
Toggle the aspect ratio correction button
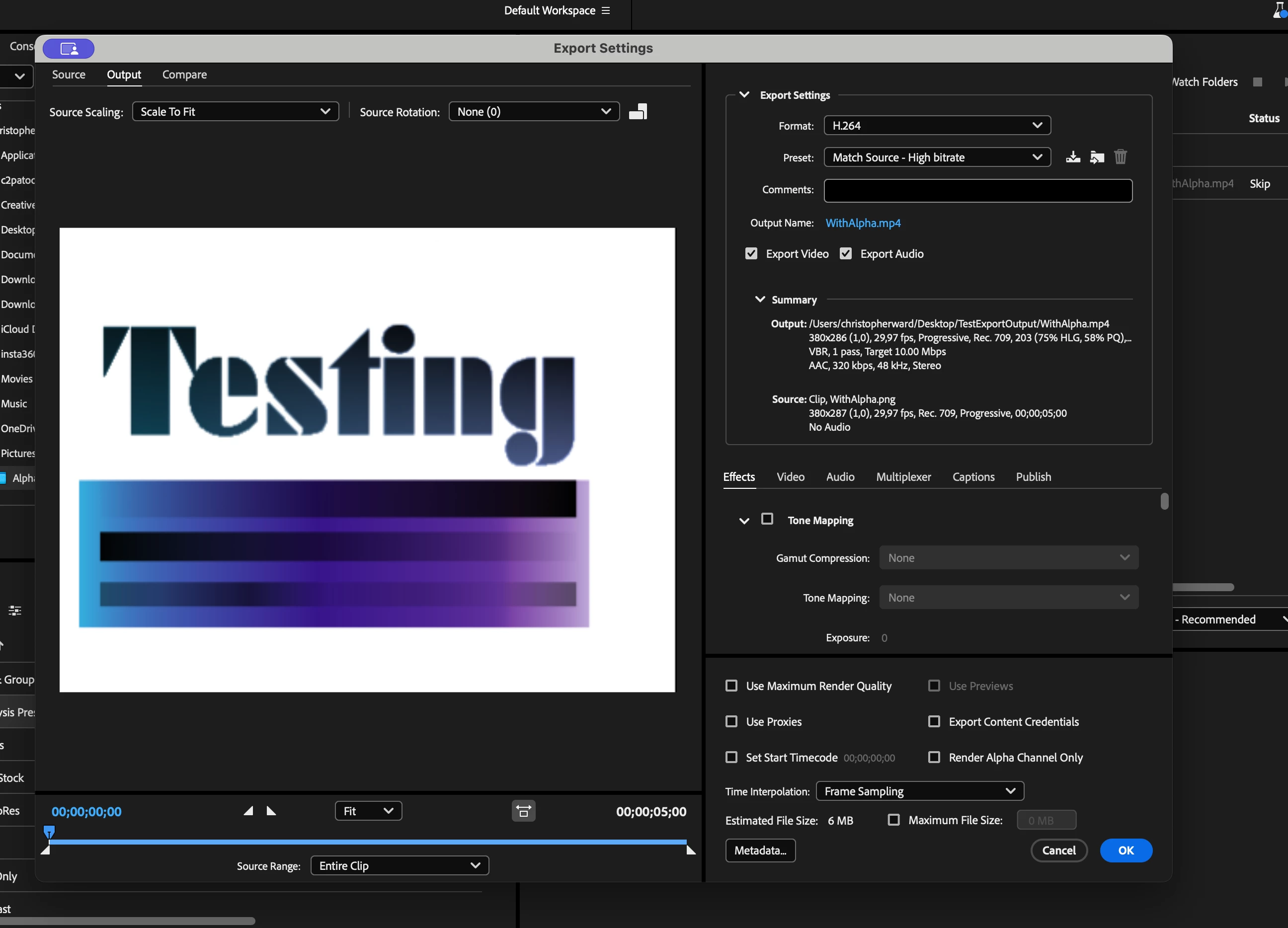point(523,811)
